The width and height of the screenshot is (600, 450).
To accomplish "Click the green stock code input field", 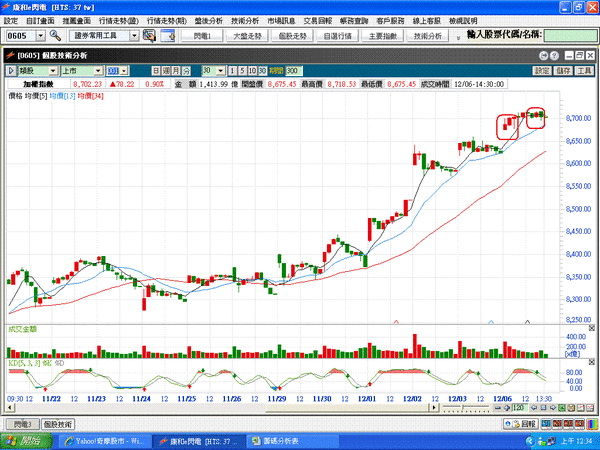I will pyautogui.click(x=570, y=36).
